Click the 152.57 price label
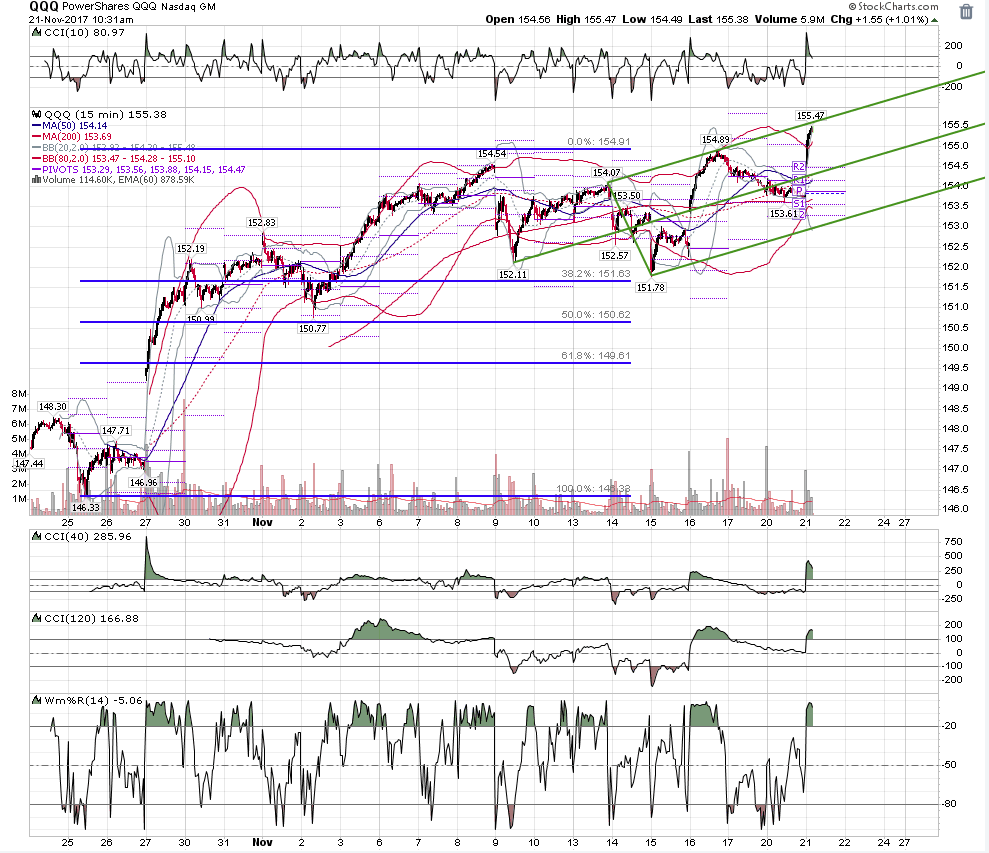This screenshot has width=989, height=853. [614, 256]
